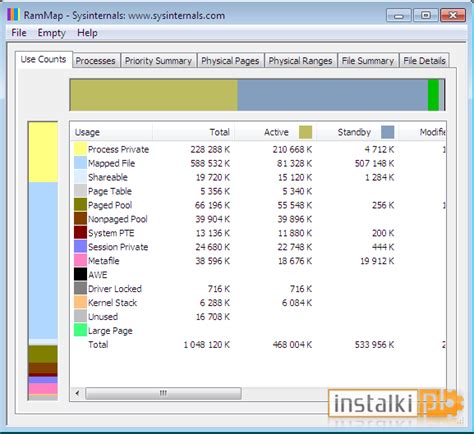Image resolution: width=474 pixels, height=434 pixels.
Task: Open the File menu
Action: [19, 33]
